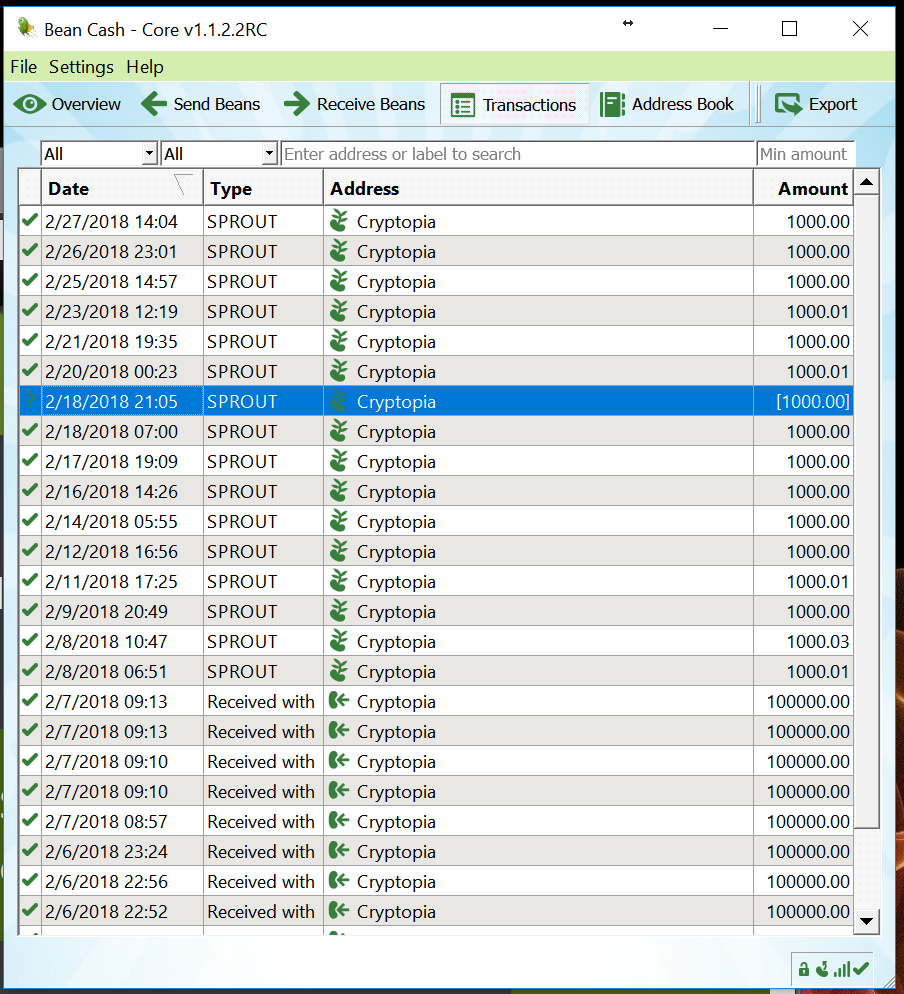Click the amount 1000.03
This screenshot has height=994, width=904.
[x=818, y=642]
